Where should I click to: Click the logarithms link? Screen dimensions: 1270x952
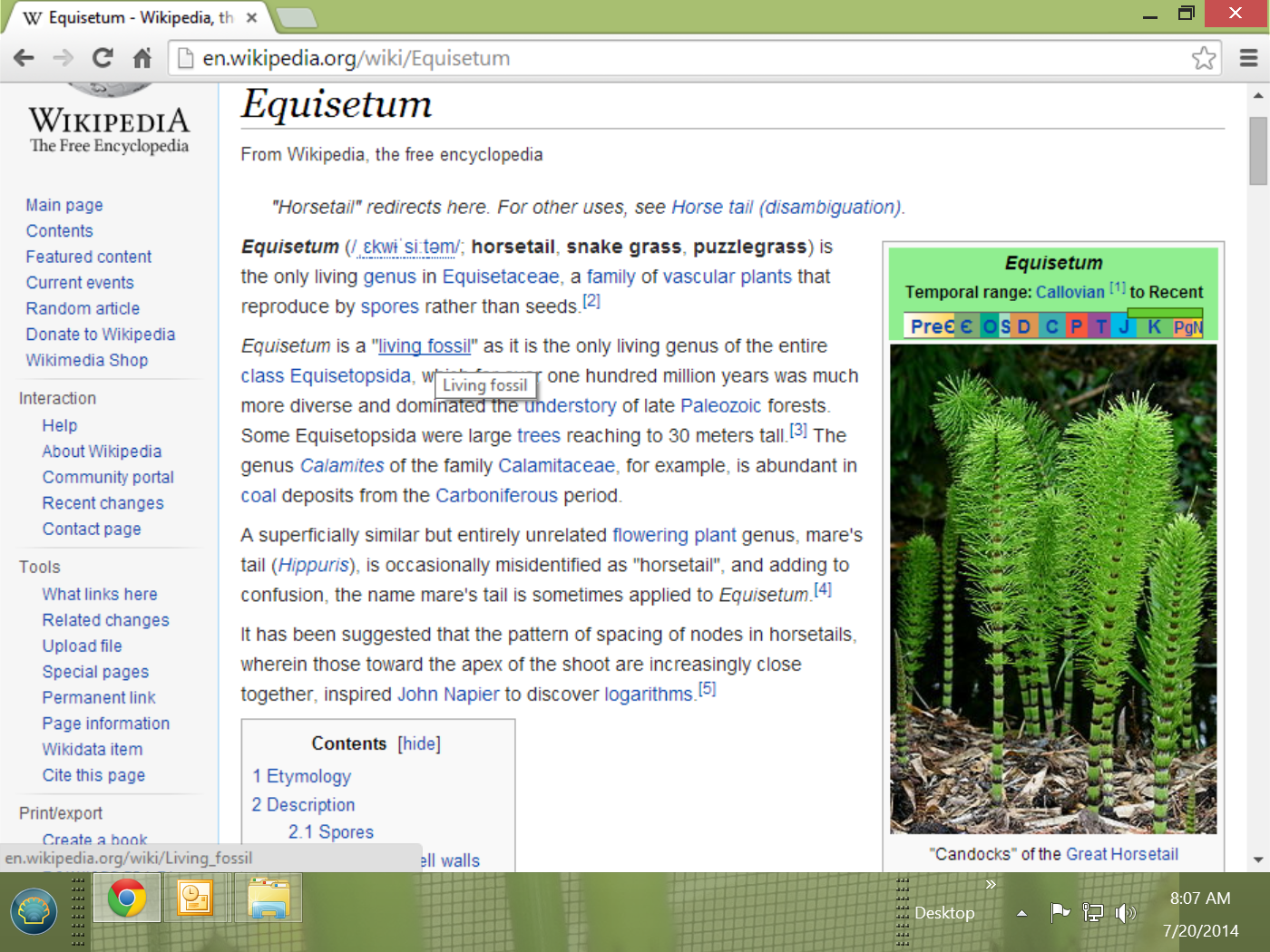click(x=649, y=694)
